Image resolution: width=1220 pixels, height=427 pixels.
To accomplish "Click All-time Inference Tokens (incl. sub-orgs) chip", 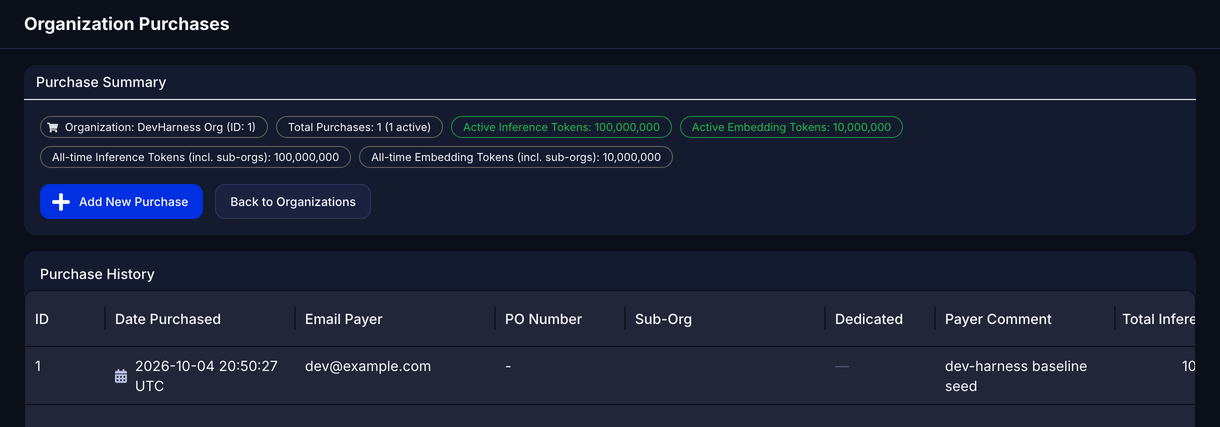I will (196, 157).
